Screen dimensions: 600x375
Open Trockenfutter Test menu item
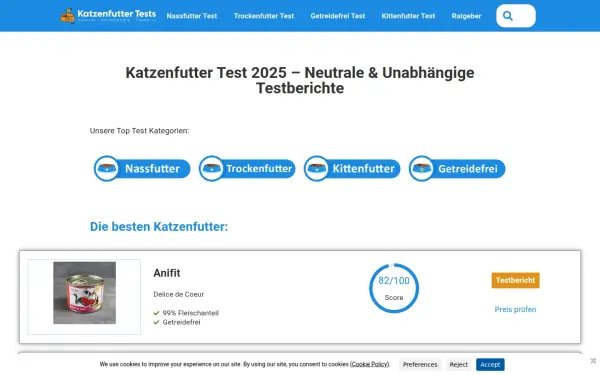[x=264, y=16]
